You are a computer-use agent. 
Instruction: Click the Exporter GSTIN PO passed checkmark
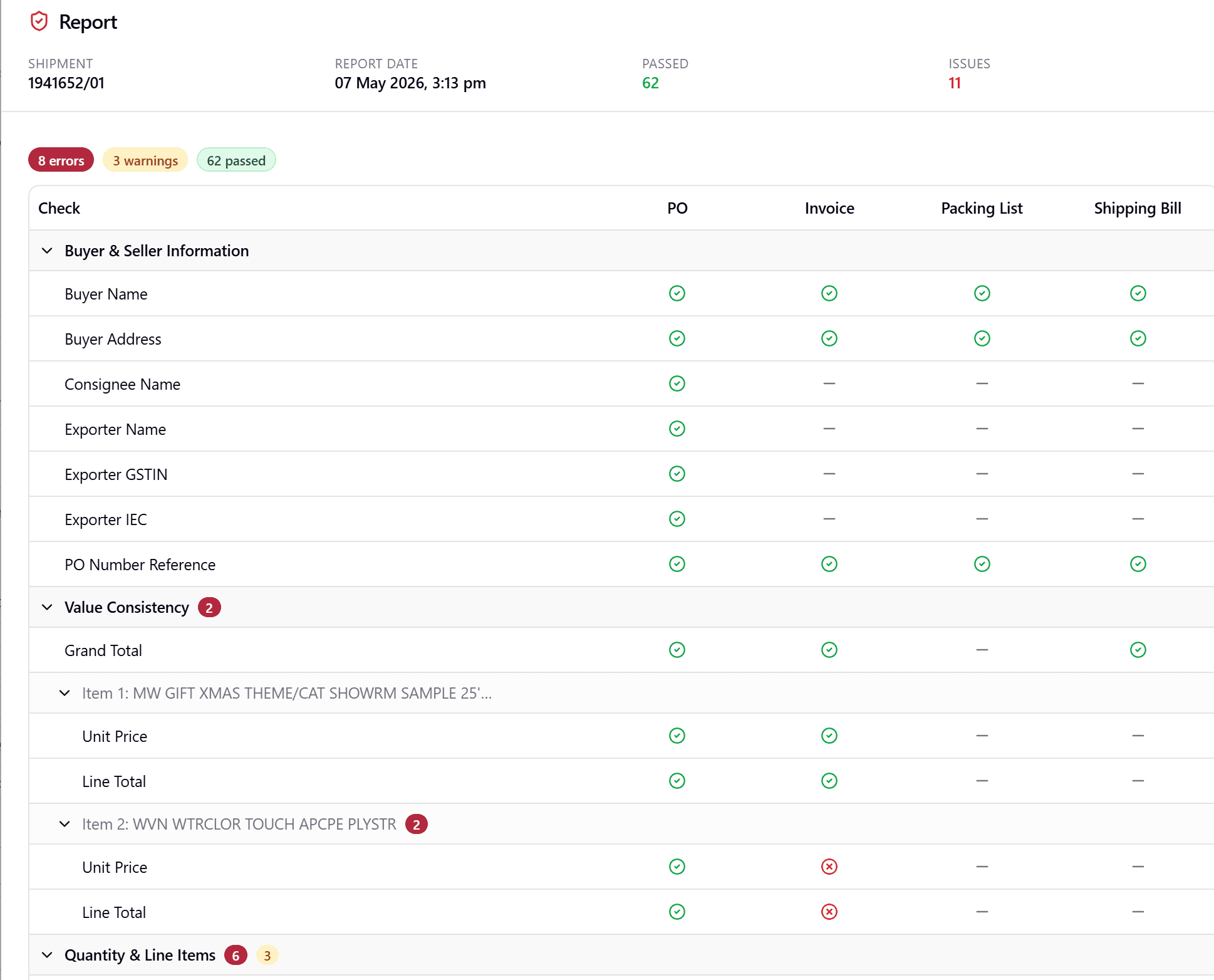pos(677,474)
